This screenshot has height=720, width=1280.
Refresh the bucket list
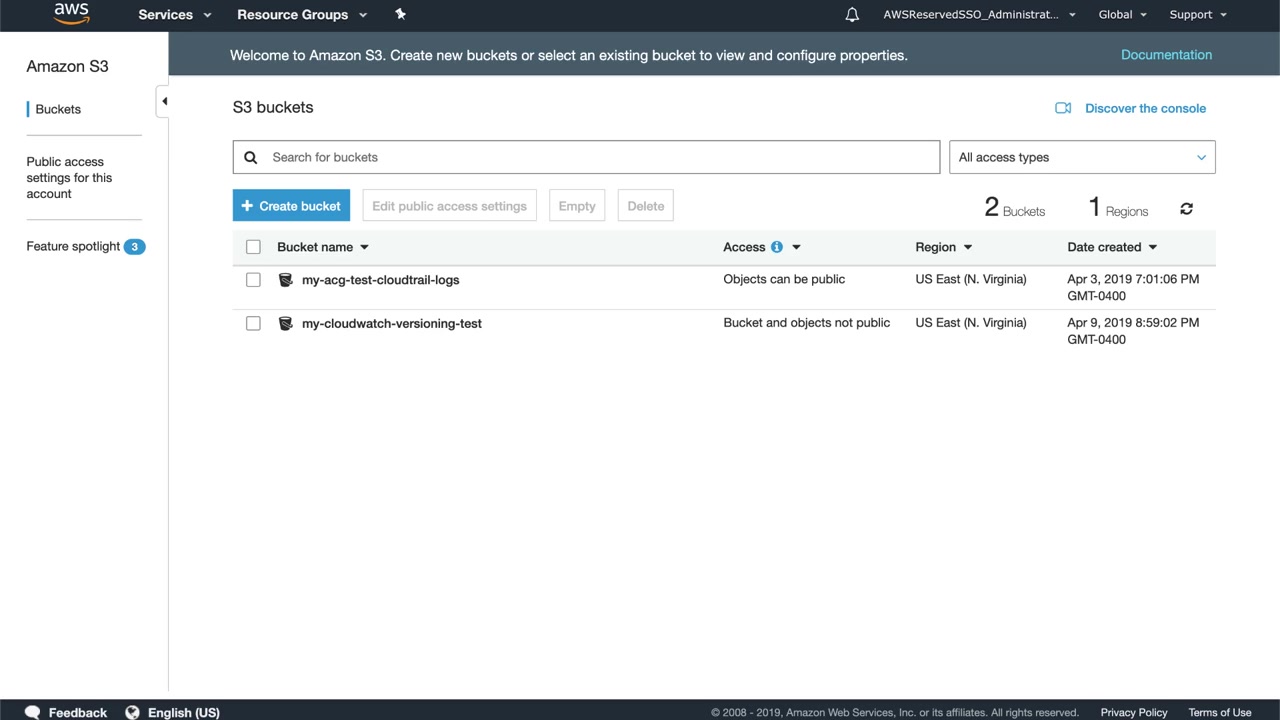click(1186, 208)
